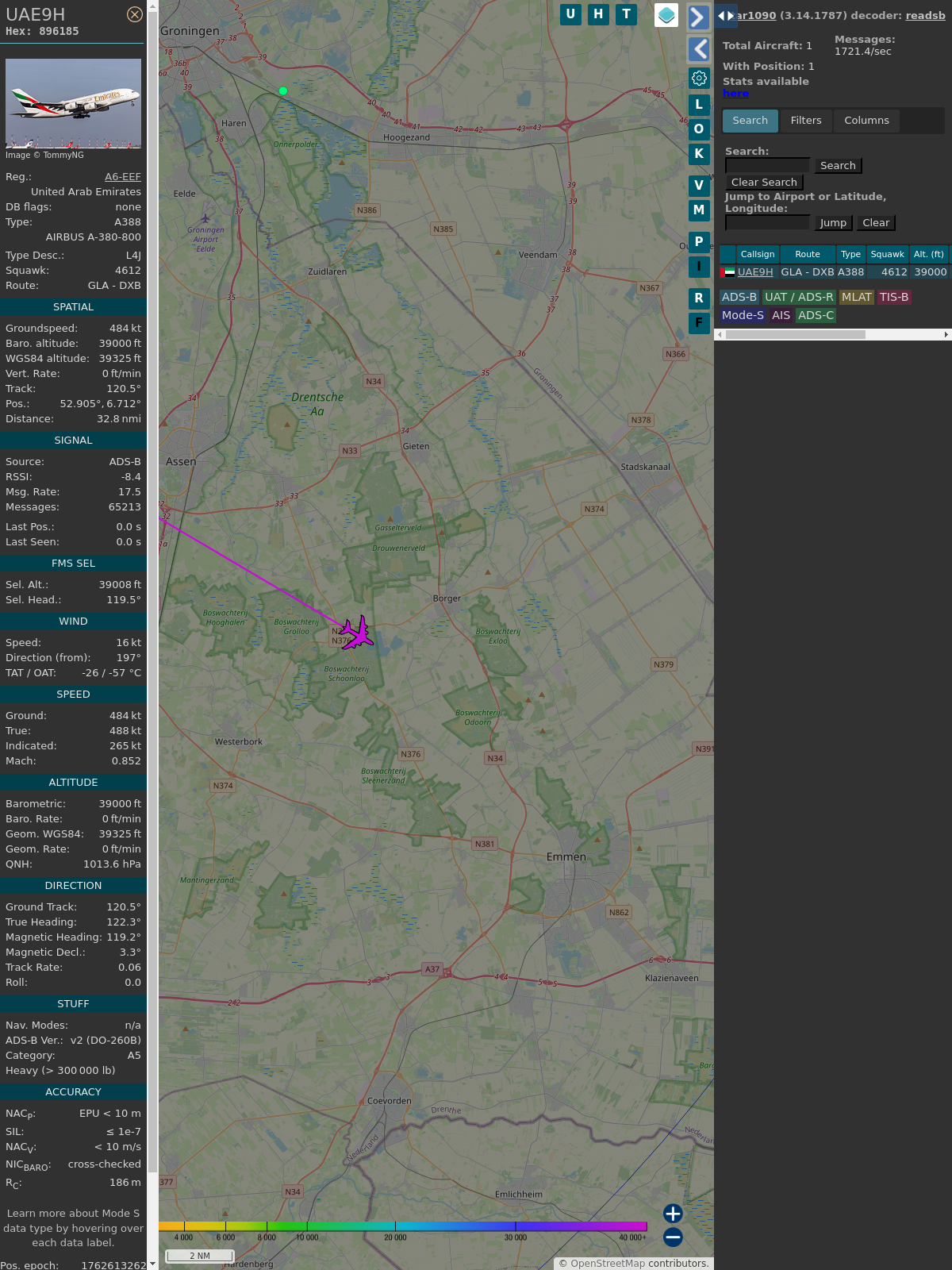Toggle the O map option button
Viewport: 952px width, 1270px height.
coord(699,129)
